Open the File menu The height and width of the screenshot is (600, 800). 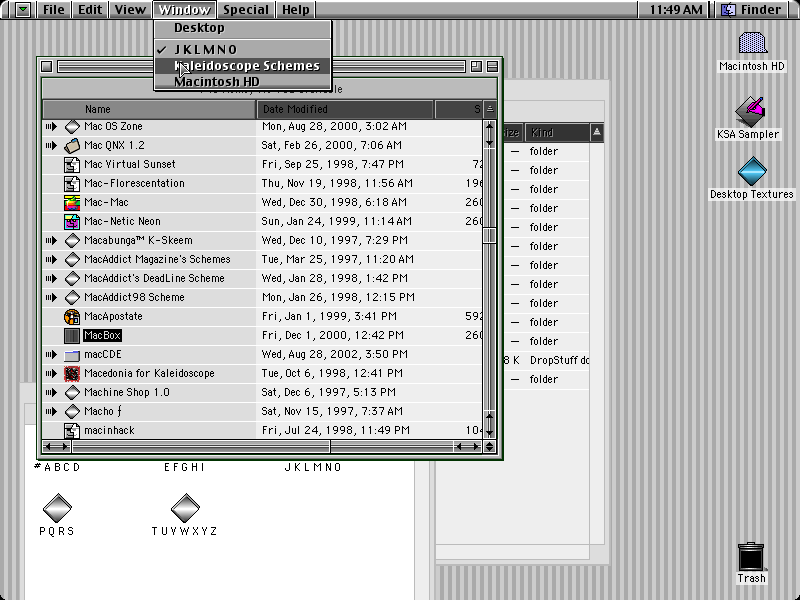(54, 9)
